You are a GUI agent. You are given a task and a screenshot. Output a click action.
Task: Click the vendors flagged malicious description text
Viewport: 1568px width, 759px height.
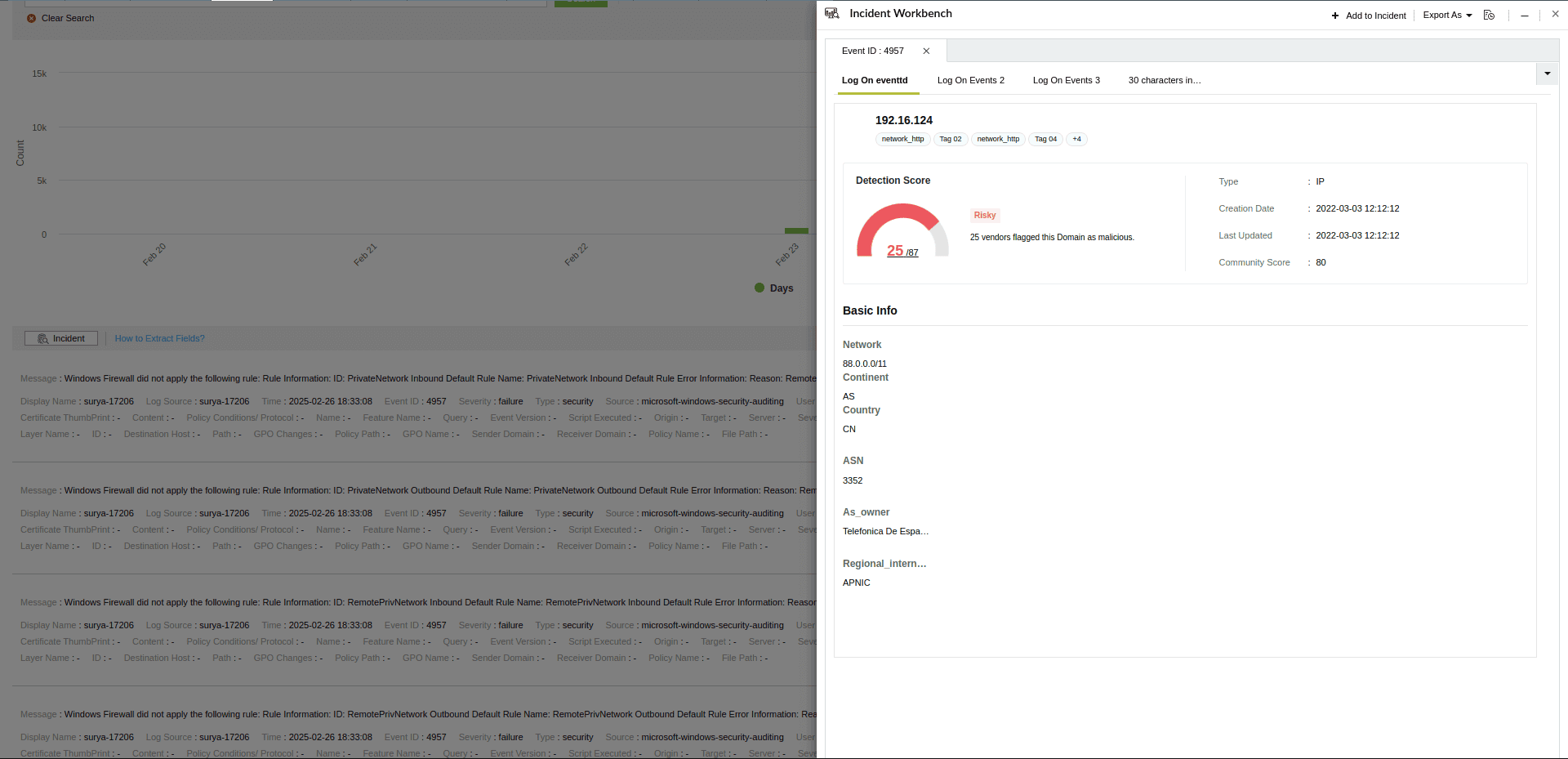click(1052, 237)
